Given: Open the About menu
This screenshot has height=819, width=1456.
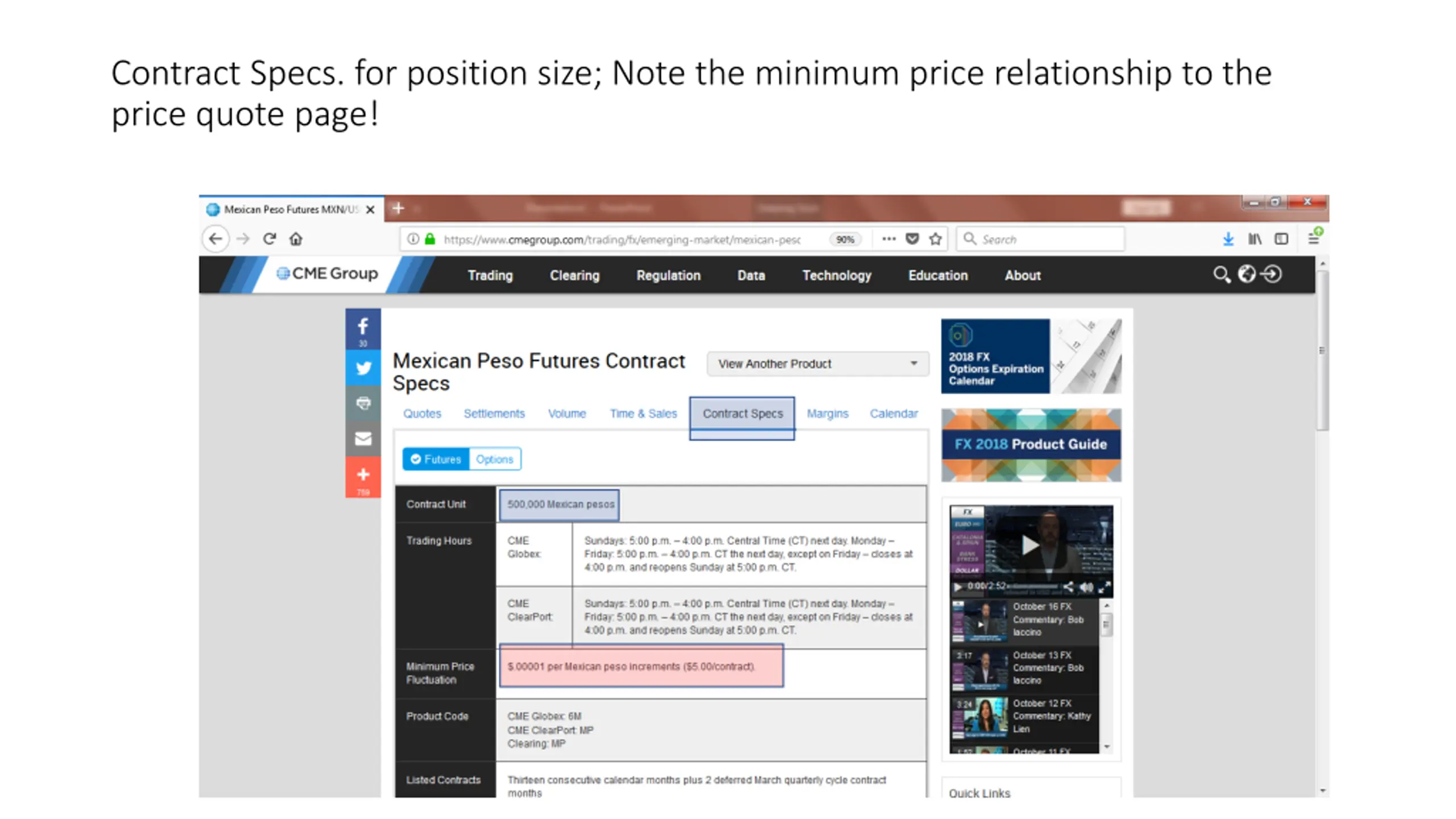Looking at the screenshot, I should [1023, 275].
